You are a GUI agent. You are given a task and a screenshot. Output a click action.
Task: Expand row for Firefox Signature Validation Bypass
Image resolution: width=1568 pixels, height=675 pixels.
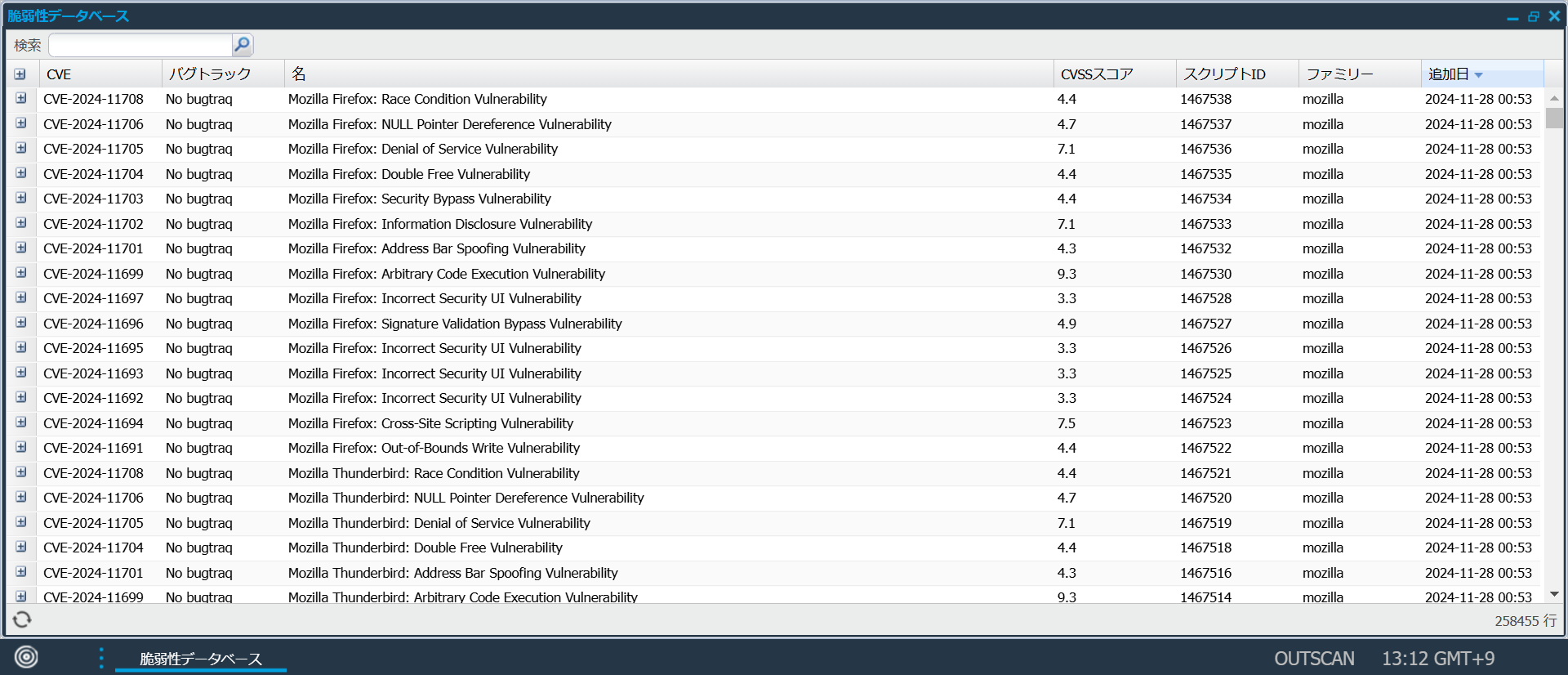(x=21, y=323)
